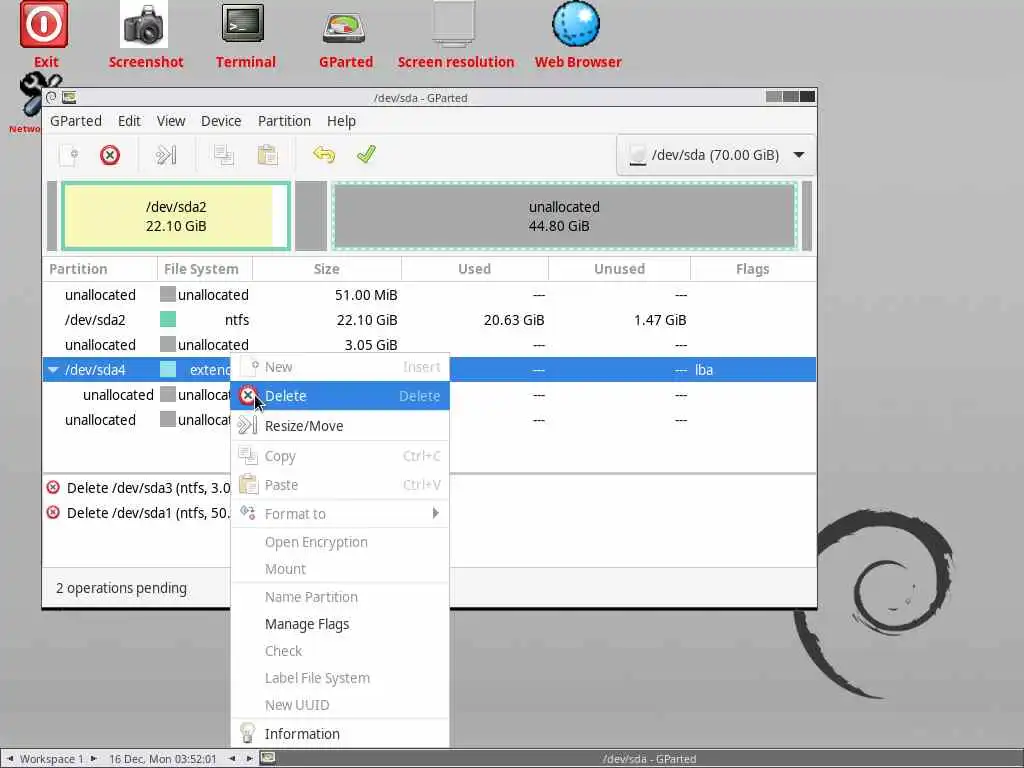This screenshot has height=768, width=1024.
Task: Click the red circle icon beside Delete /dev/sda1
Action: point(53,512)
